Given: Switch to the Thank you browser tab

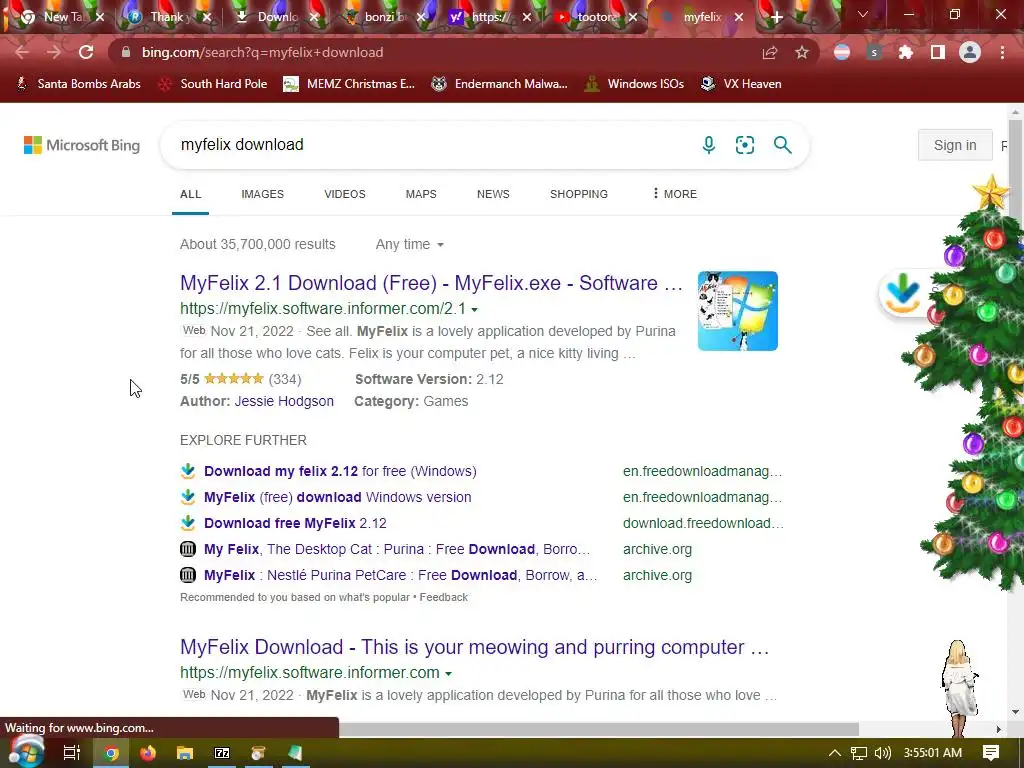Looking at the screenshot, I should point(167,17).
